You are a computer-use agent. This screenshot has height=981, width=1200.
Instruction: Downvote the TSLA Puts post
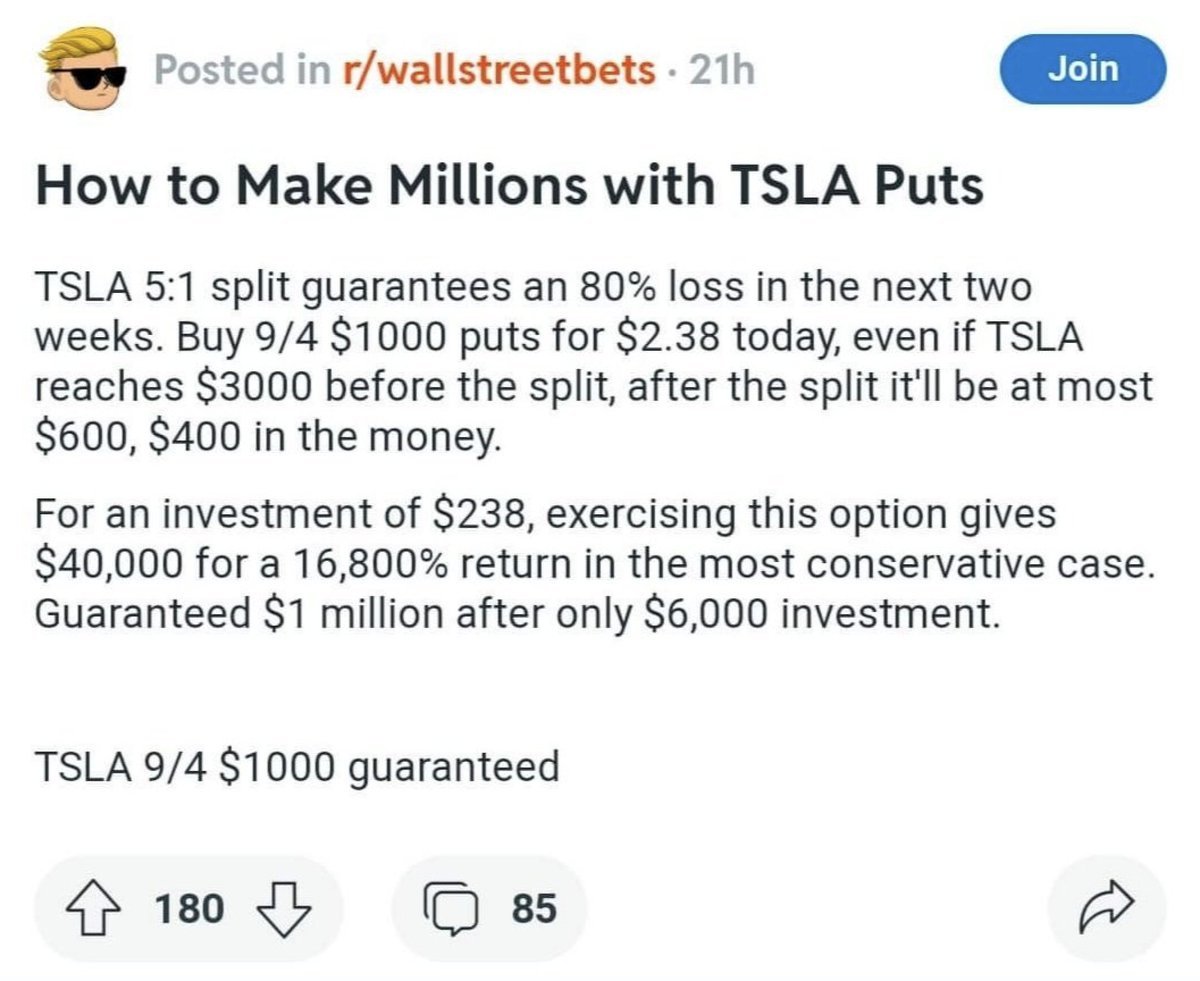point(287,909)
